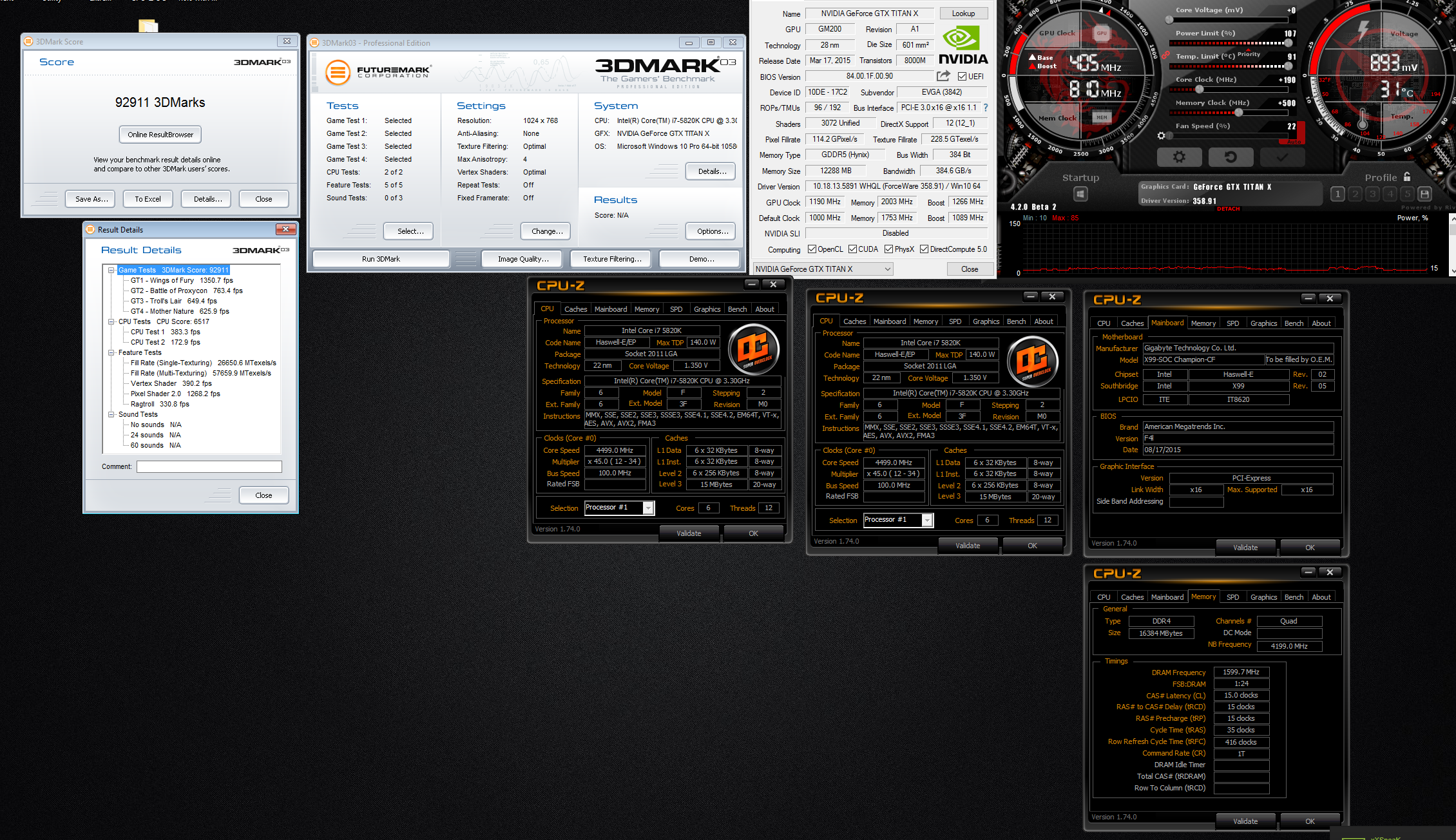Viewport: 1456px width, 840px height.
Task: Click the save profile floppy icon
Action: pos(1424,193)
